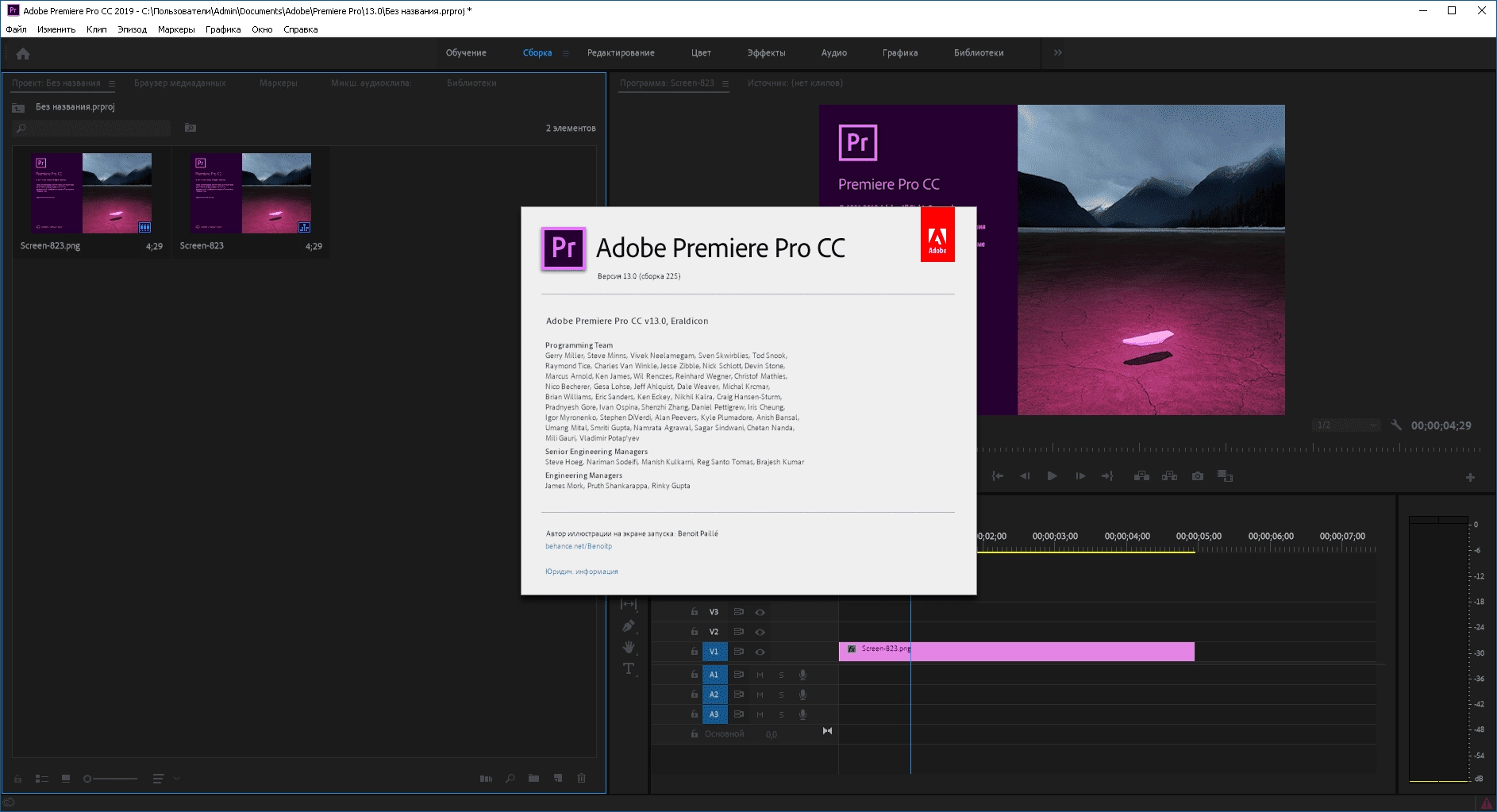Click the Go to In point button
Screen dimensions: 1497x812
point(998,476)
